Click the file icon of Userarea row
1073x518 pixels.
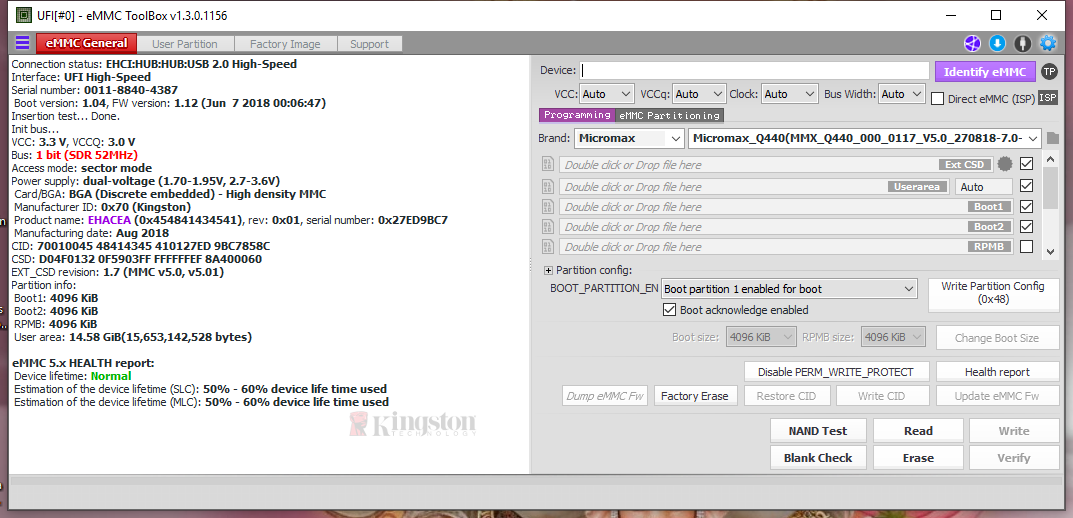(x=547, y=186)
